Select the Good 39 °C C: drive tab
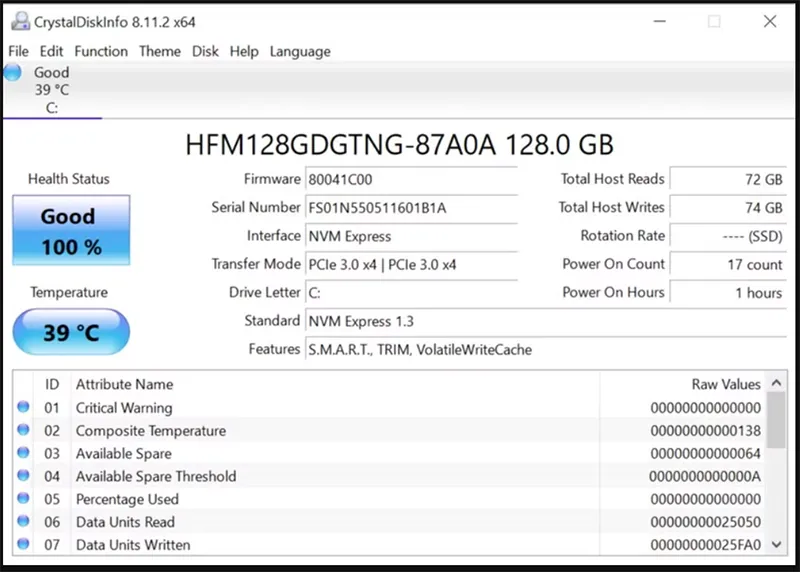Screen dimensions: 800x572 click(52, 90)
